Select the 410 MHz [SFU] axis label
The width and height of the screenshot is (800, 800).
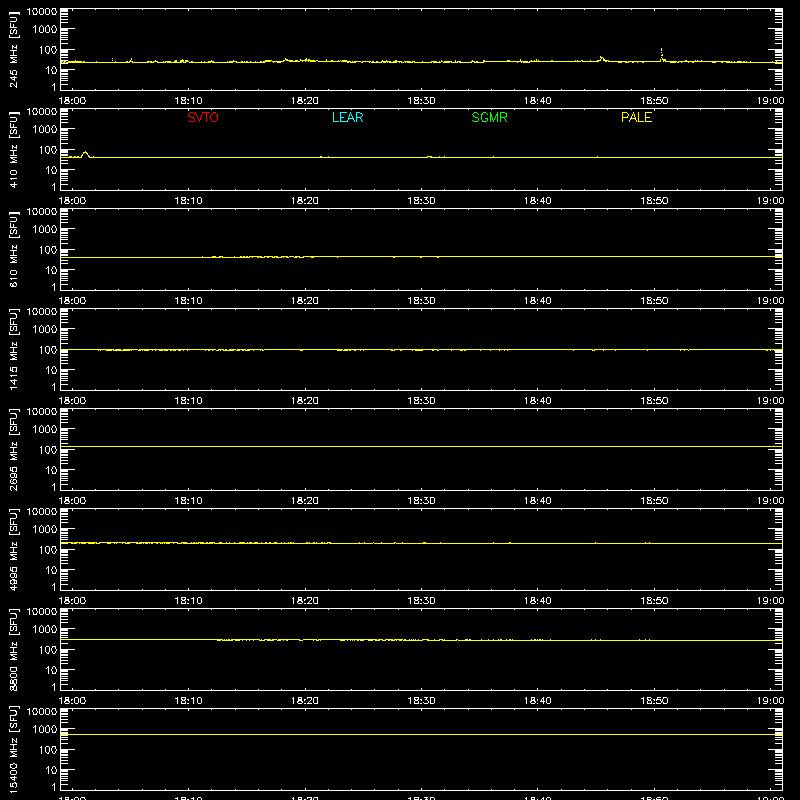tap(13, 149)
